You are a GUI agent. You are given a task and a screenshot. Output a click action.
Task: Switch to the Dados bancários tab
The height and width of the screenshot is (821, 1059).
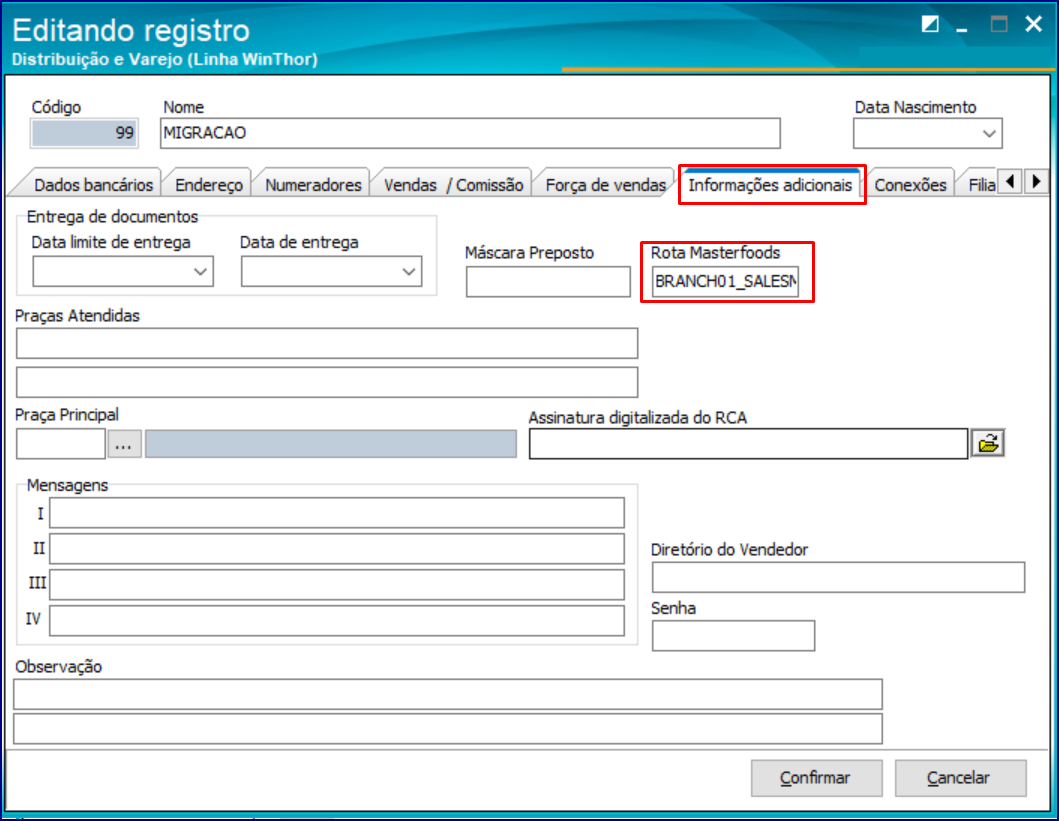click(x=93, y=185)
